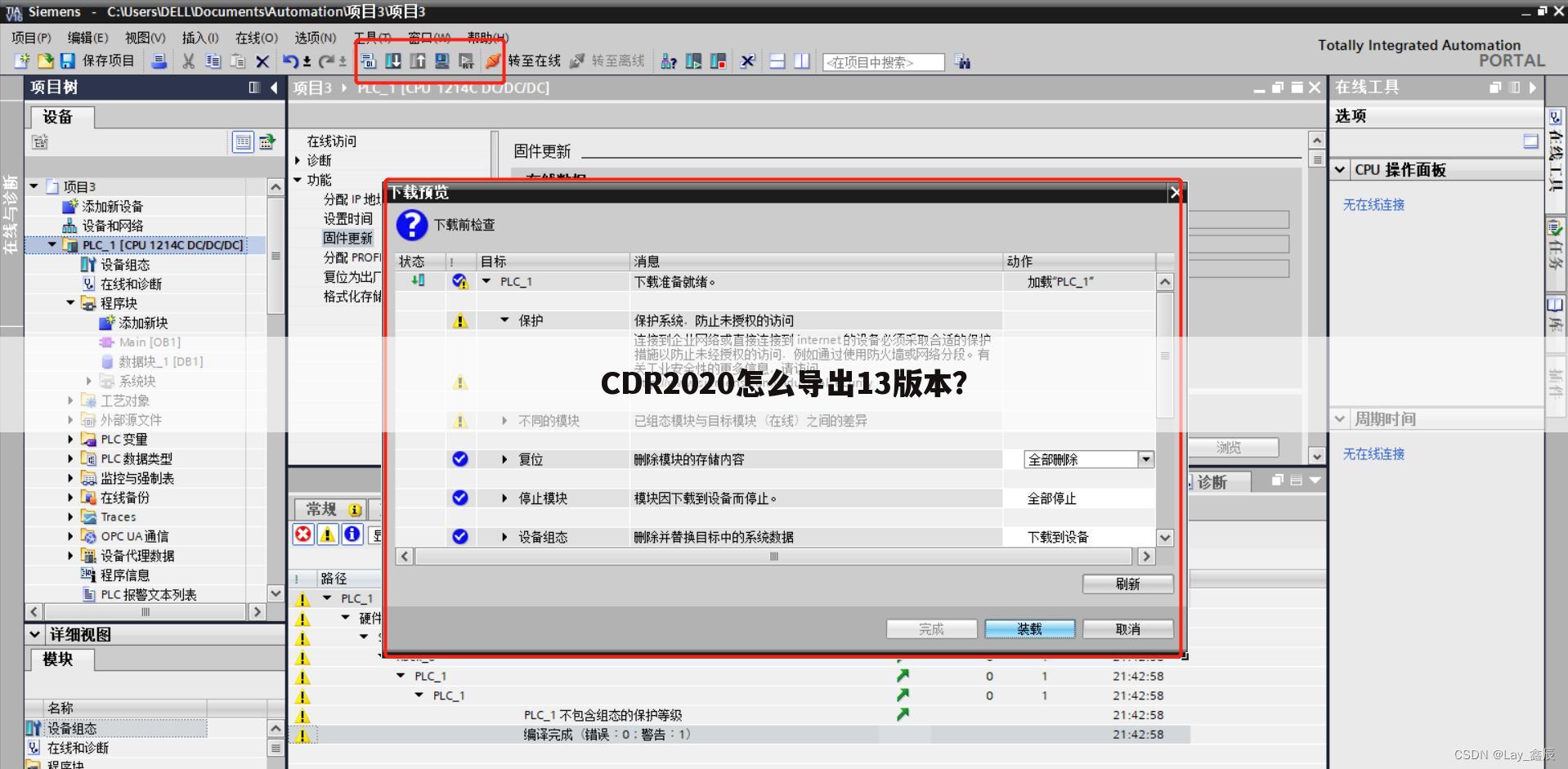Viewport: 1568px width, 769px height.
Task: Toggle the check mark on 复位 row
Action: coord(460,459)
